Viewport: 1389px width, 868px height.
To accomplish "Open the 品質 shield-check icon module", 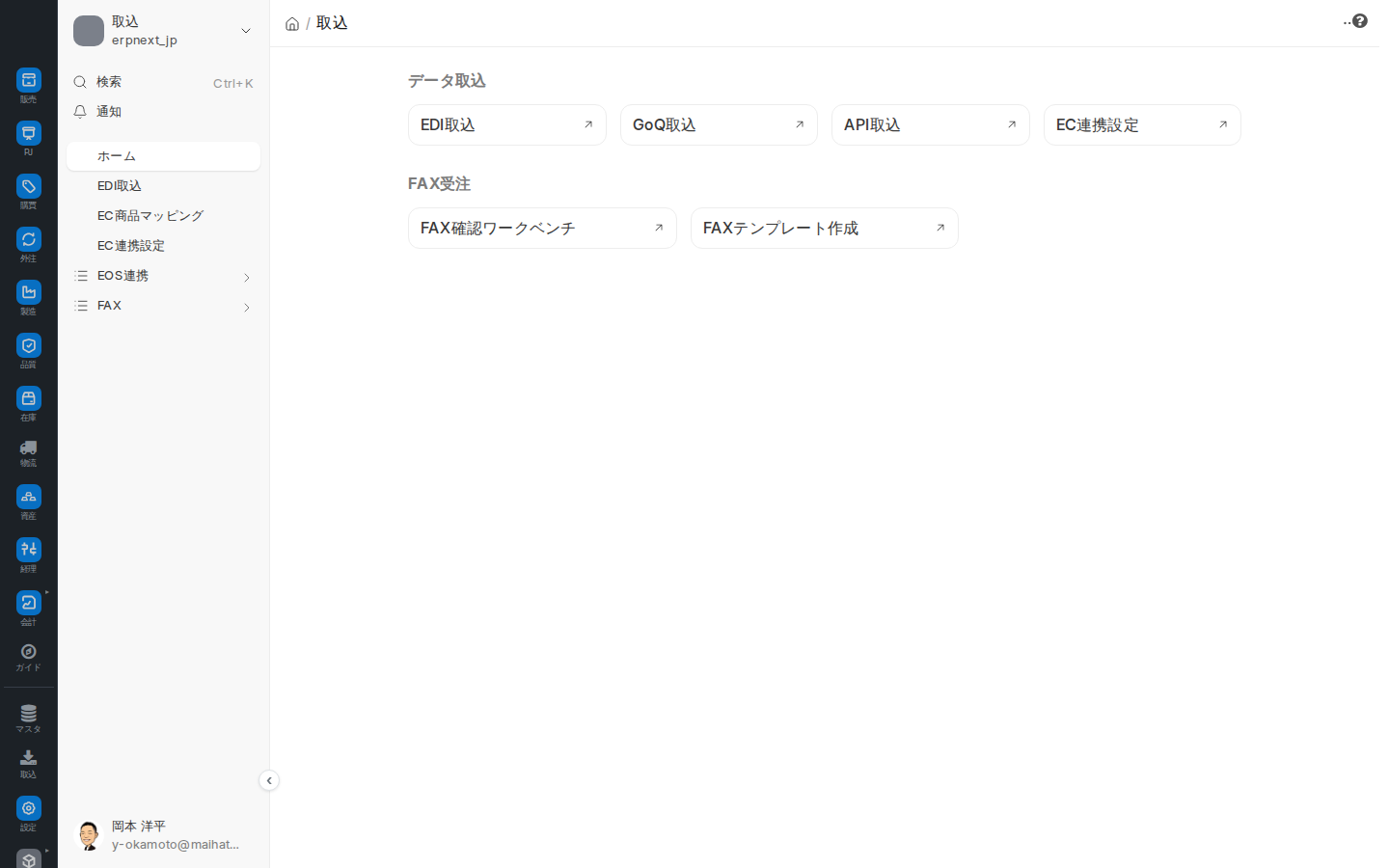I will point(29,345).
